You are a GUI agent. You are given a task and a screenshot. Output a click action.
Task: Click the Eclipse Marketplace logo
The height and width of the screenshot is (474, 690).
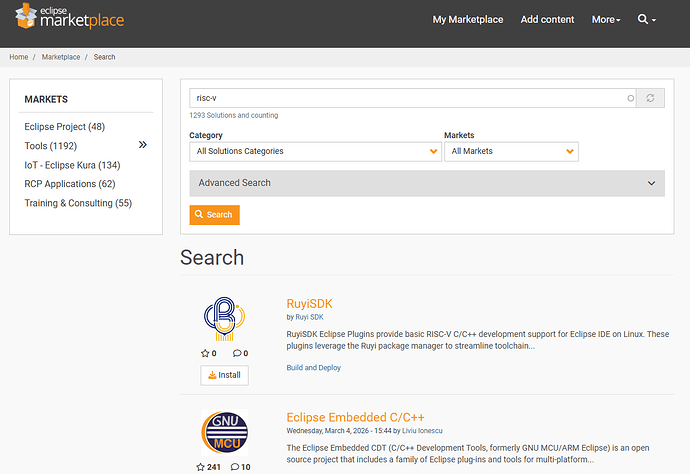click(69, 16)
